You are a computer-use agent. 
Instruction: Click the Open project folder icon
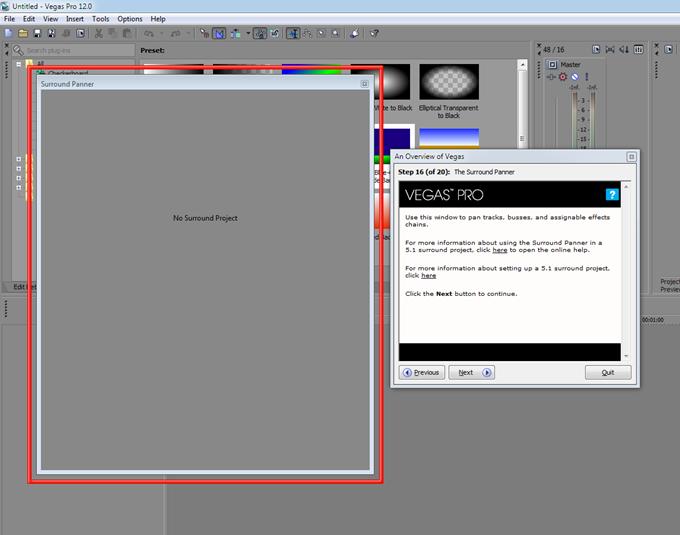pos(23,33)
